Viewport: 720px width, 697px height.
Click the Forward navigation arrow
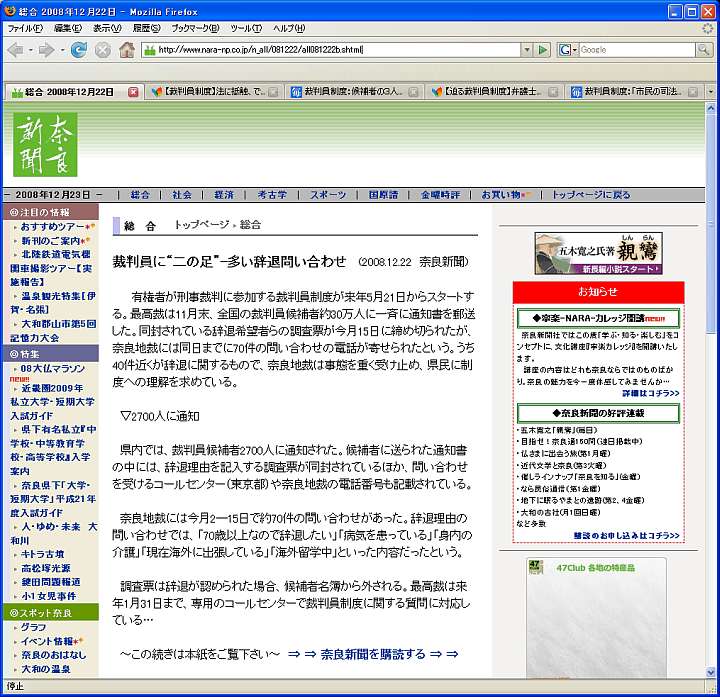[46, 50]
